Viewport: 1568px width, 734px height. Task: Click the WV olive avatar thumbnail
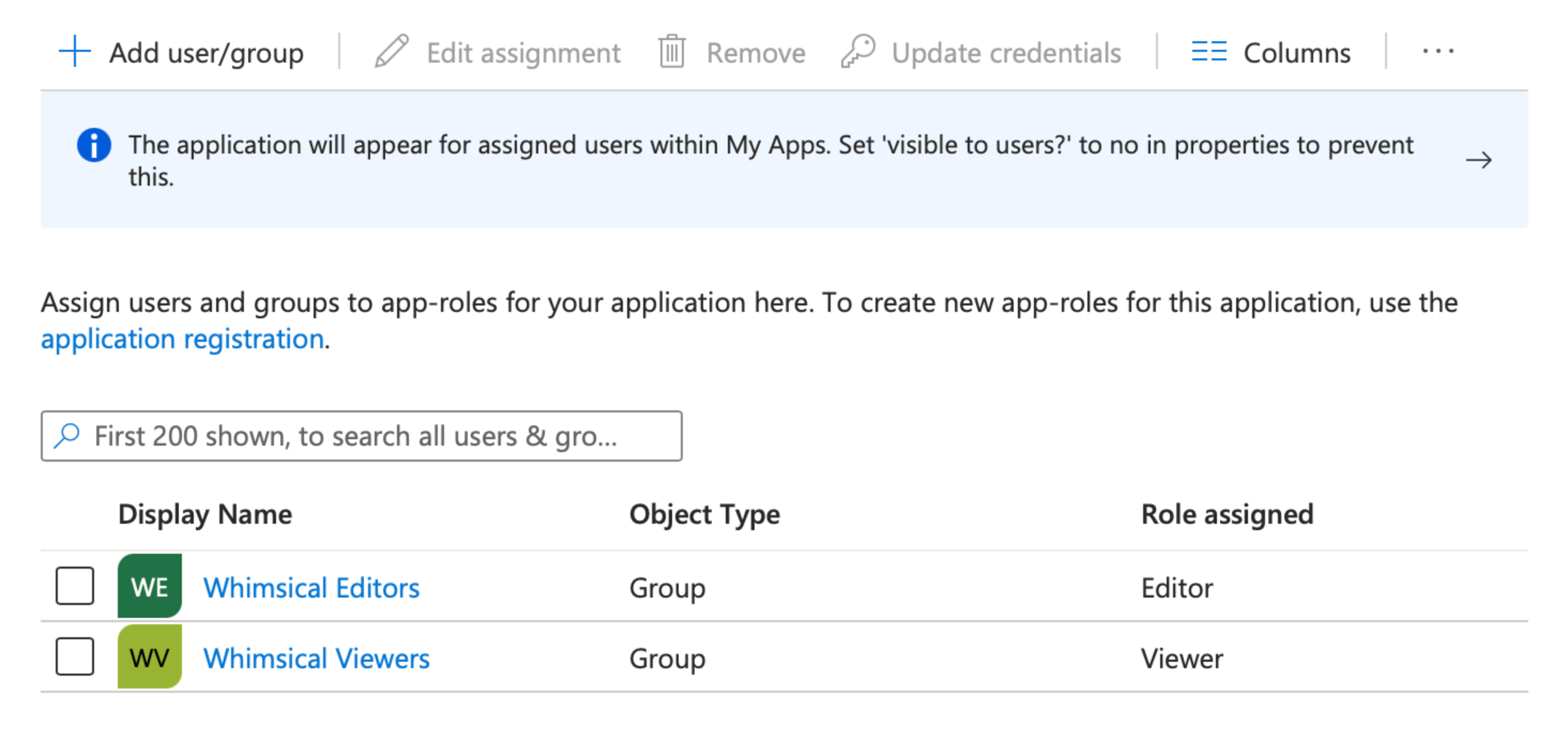pyautogui.click(x=150, y=657)
